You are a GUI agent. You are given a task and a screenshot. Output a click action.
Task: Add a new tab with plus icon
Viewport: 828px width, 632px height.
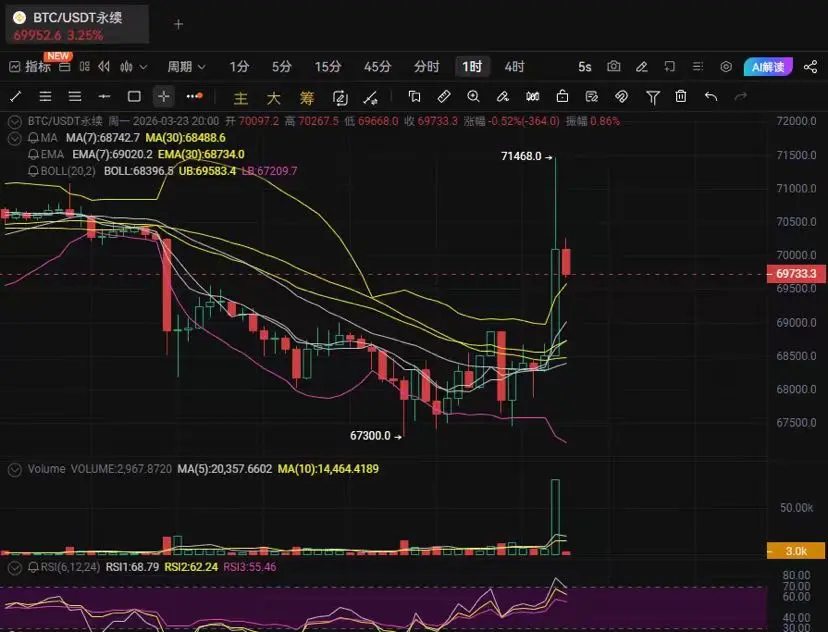(178, 24)
